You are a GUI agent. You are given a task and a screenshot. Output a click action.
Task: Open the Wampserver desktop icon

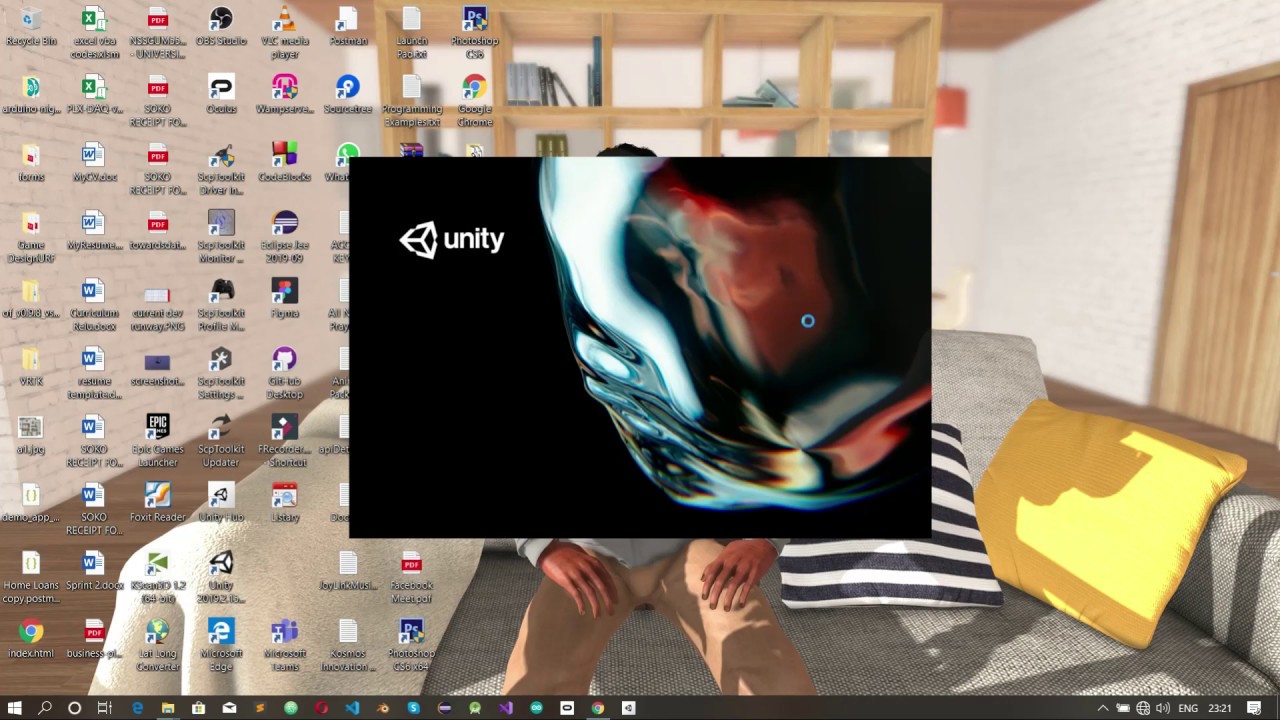coord(284,95)
